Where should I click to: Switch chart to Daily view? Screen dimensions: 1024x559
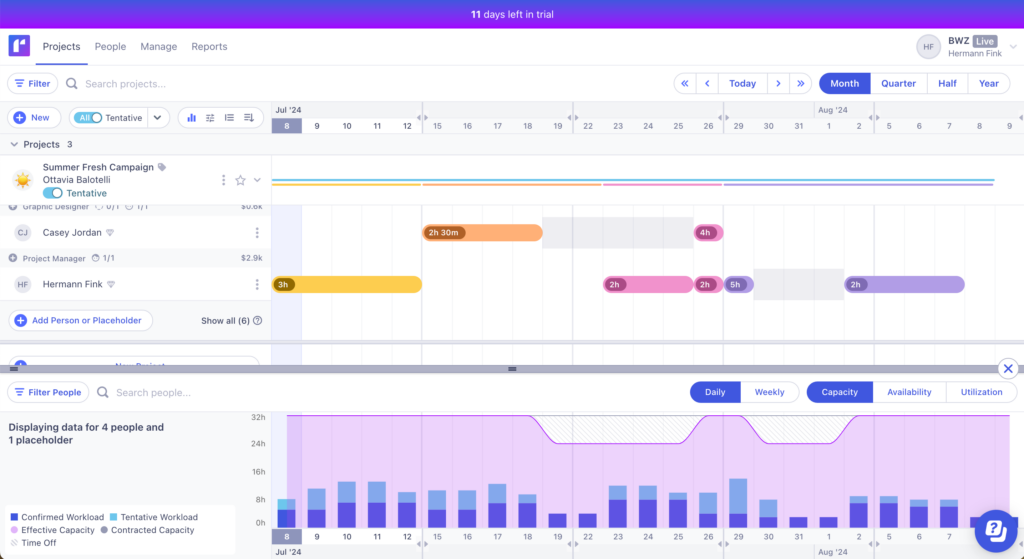(715, 392)
